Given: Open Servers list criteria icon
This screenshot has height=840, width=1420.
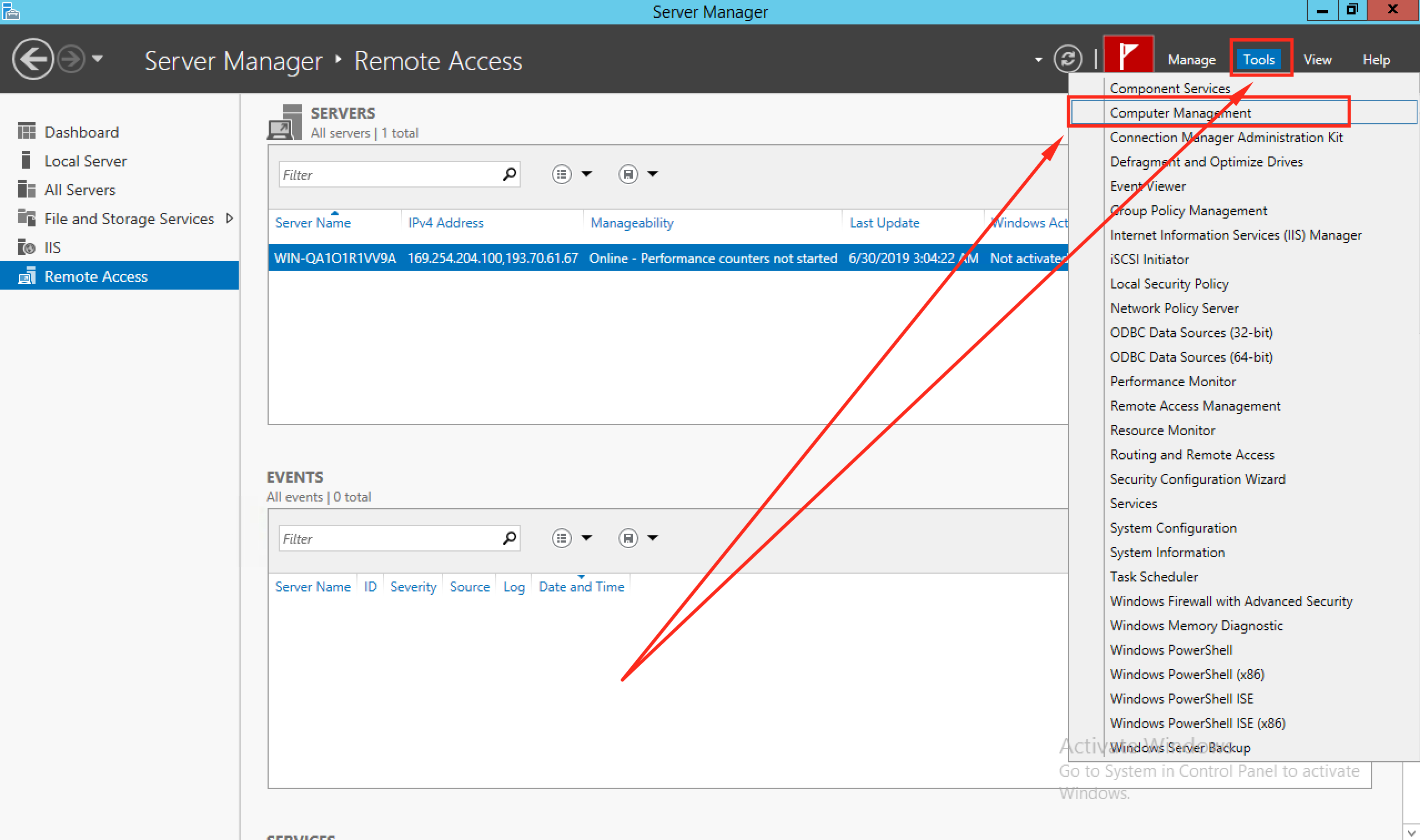Looking at the screenshot, I should [x=561, y=174].
